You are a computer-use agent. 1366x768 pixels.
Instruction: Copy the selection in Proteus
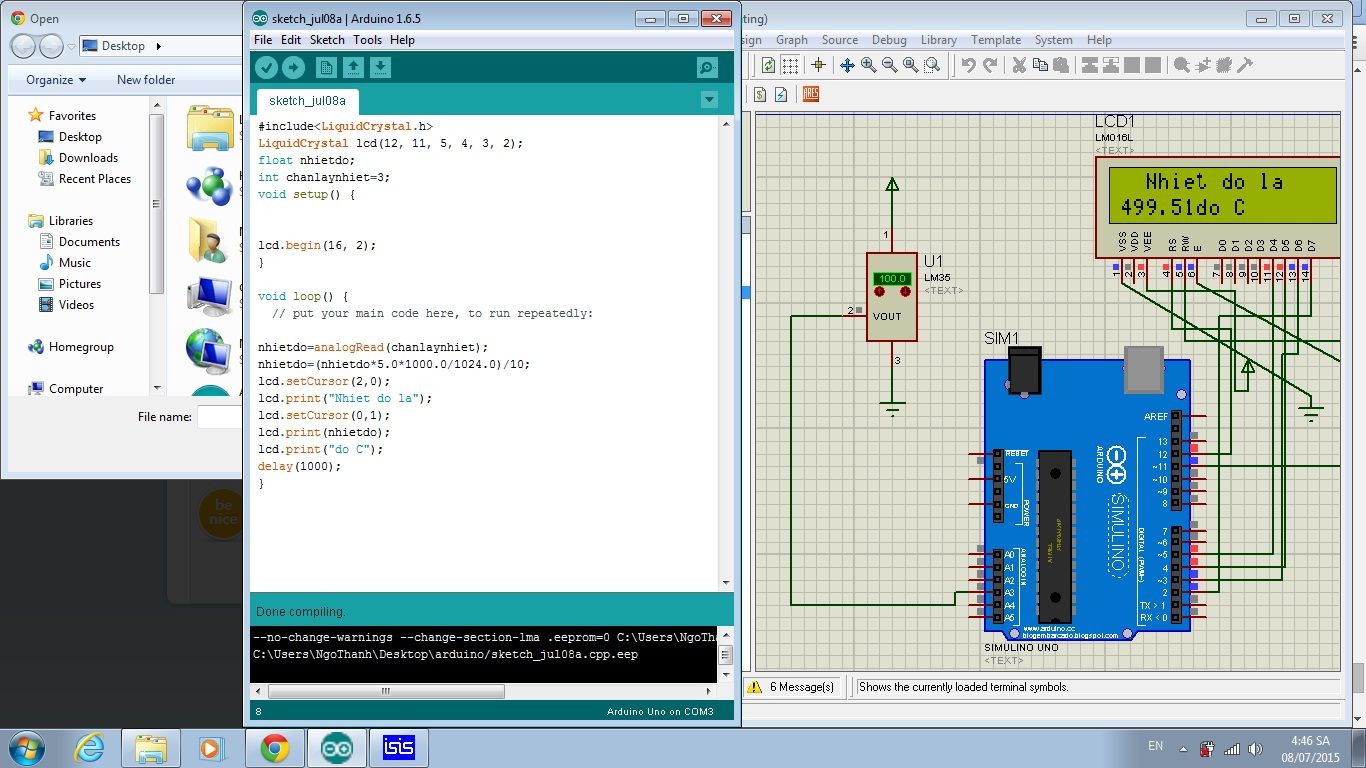click(x=1040, y=65)
